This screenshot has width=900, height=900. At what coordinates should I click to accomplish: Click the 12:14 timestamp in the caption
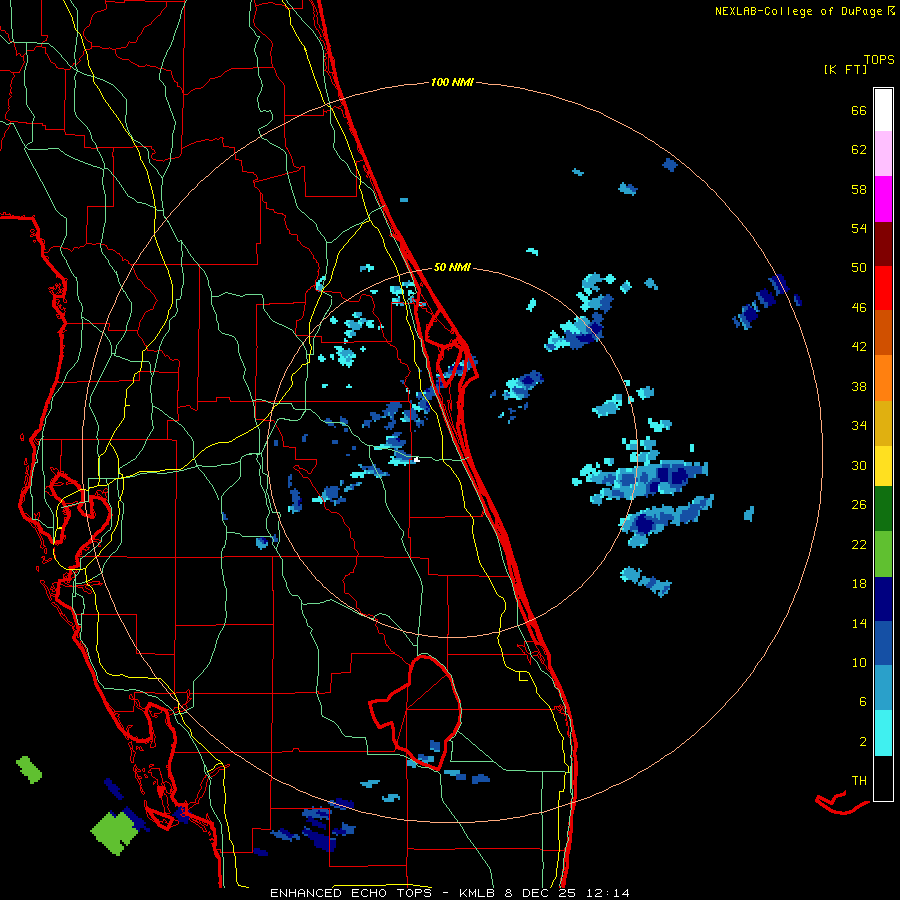click(608, 893)
